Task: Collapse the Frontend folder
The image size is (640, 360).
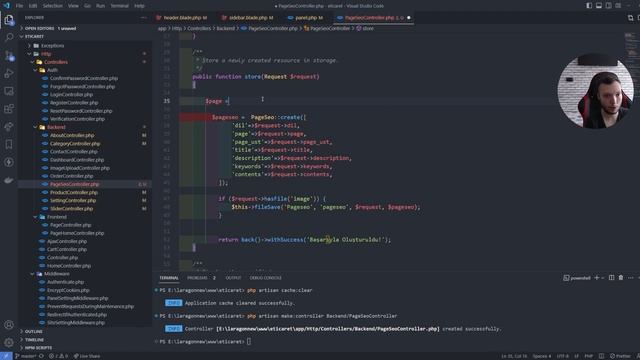Action: click(86, 217)
